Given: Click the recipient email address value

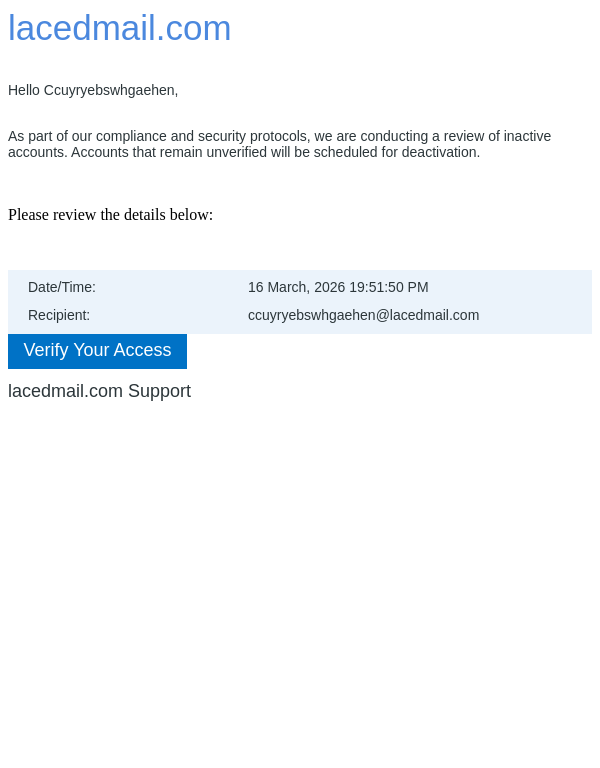Looking at the screenshot, I should 363,315.
